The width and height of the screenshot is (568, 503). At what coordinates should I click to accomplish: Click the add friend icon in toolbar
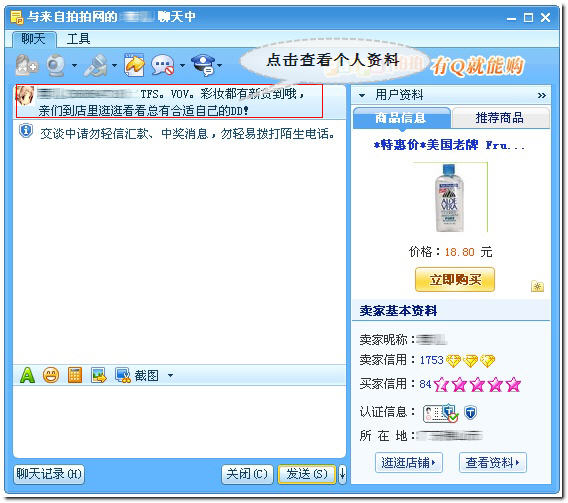point(26,65)
